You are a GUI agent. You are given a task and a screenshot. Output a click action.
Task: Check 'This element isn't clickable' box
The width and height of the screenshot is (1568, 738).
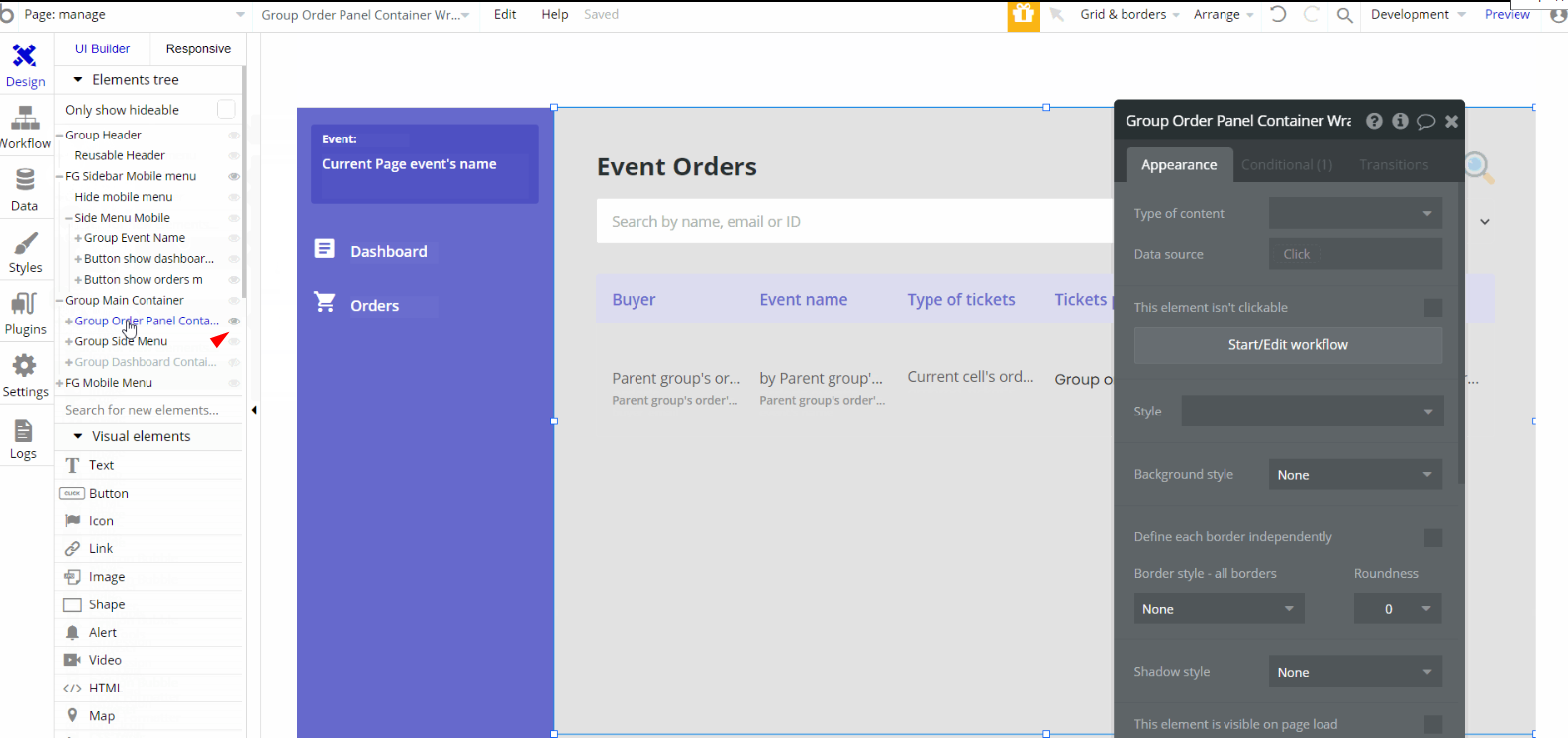(x=1432, y=308)
